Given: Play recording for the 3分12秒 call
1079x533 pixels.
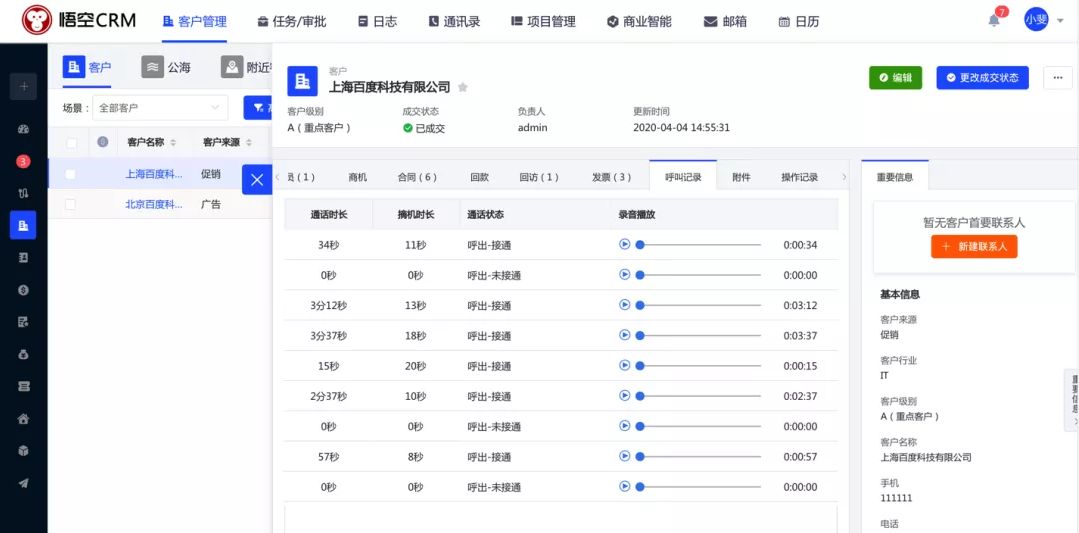Looking at the screenshot, I should click(x=625, y=305).
